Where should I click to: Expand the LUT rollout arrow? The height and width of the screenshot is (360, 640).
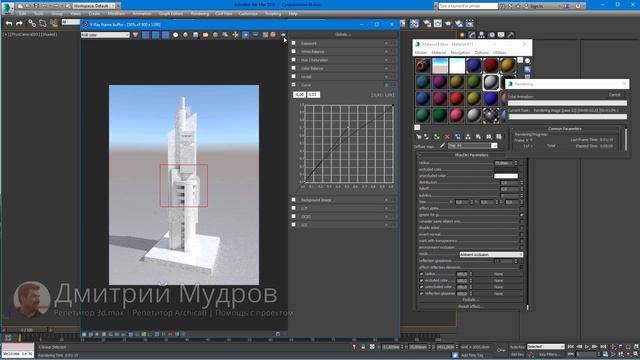point(386,209)
